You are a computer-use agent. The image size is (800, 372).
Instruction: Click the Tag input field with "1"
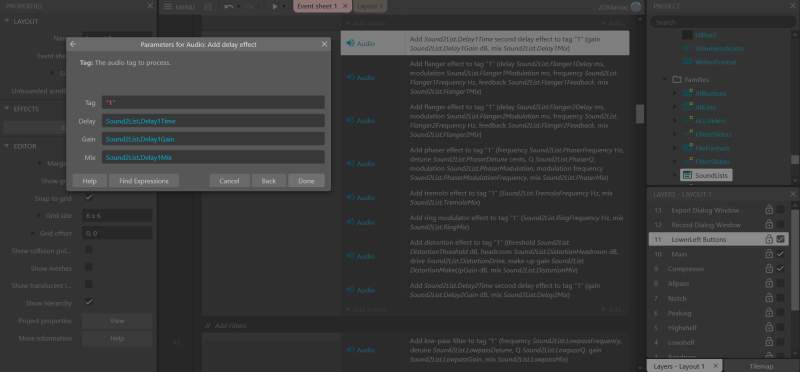[213, 103]
